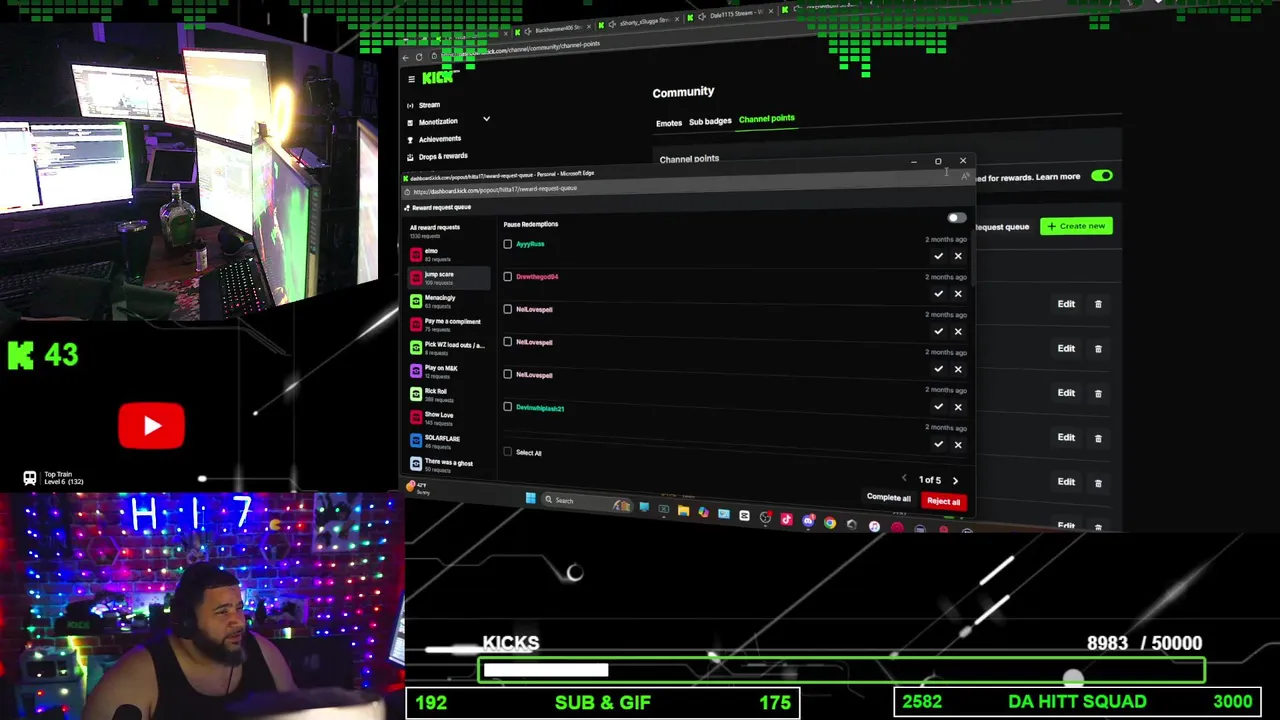Click the Kick logo in dashboard
Screen dimensions: 1280x720
tap(437, 78)
